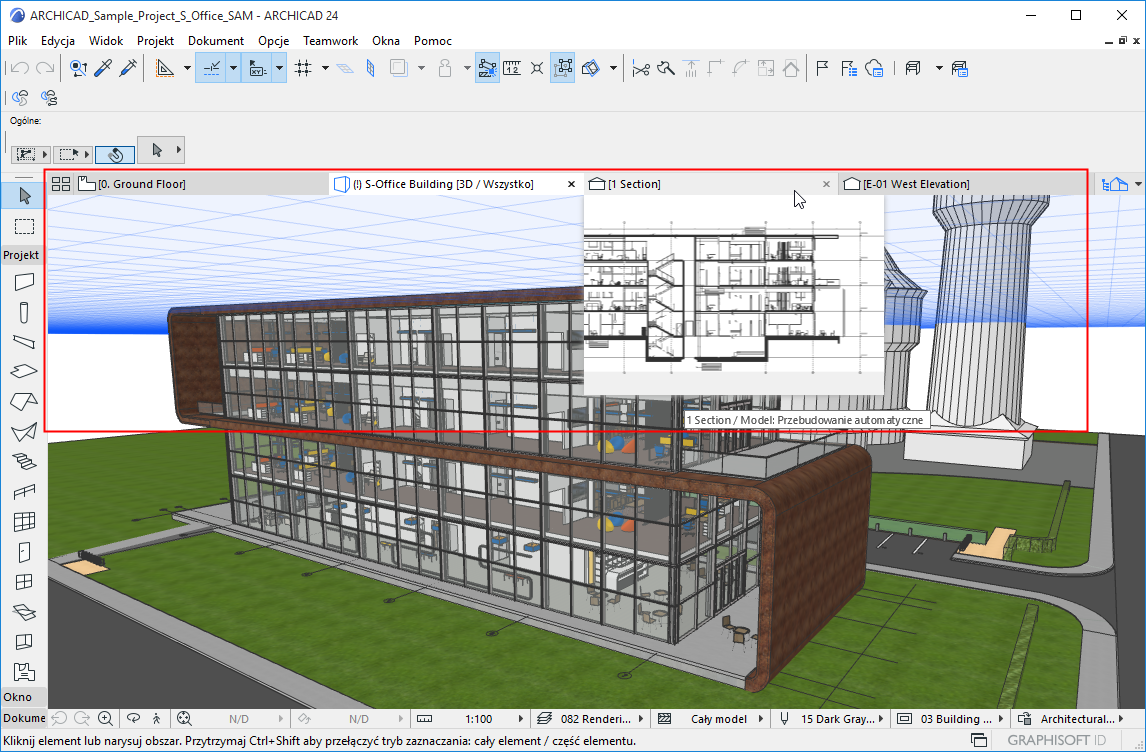Image resolution: width=1146 pixels, height=752 pixels.
Task: Click the Split scissors tool icon
Action: tap(641, 69)
